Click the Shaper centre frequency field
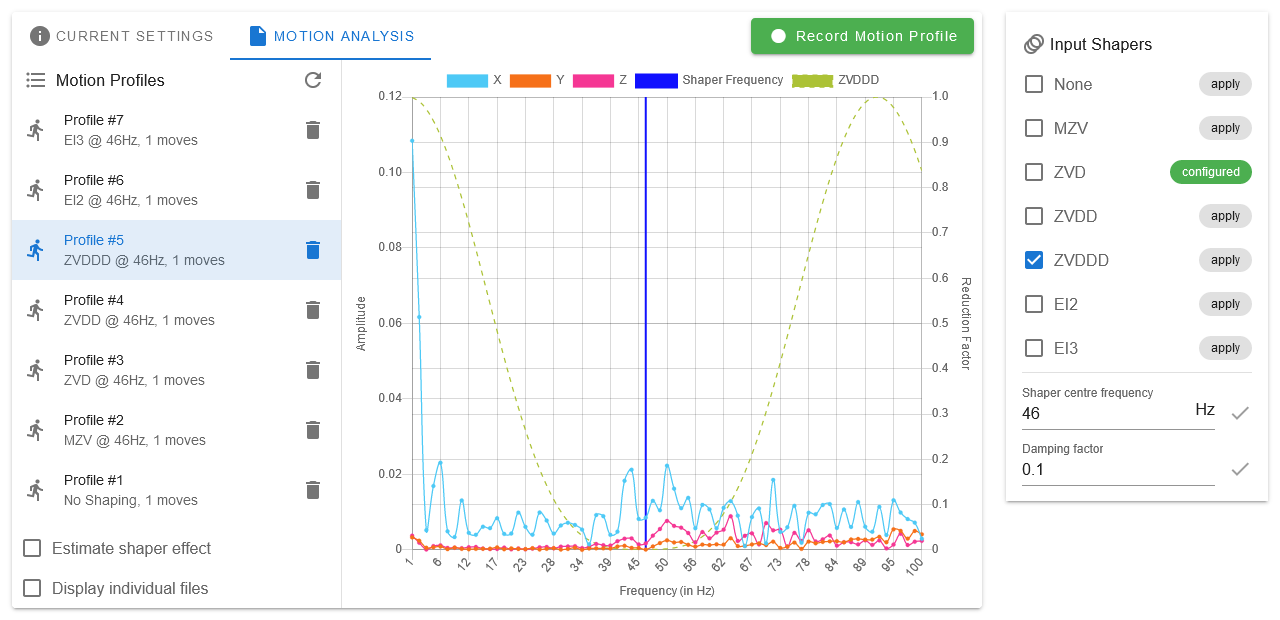This screenshot has width=1280, height=620. click(x=1118, y=411)
